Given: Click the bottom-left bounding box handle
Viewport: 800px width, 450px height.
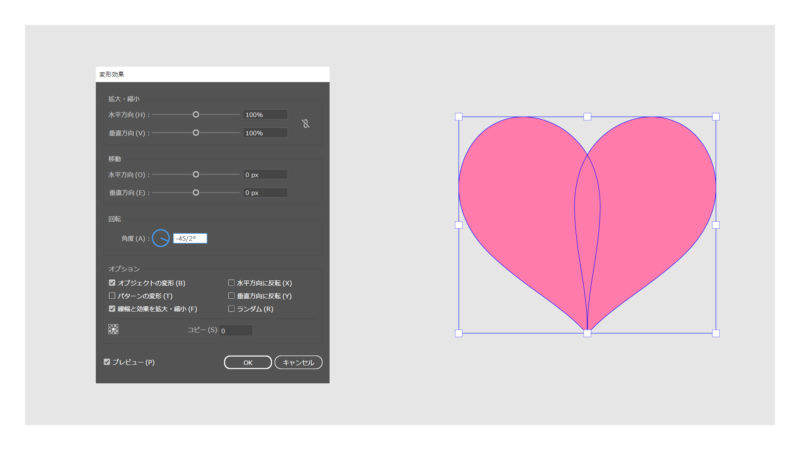Looking at the screenshot, I should coord(459,332).
